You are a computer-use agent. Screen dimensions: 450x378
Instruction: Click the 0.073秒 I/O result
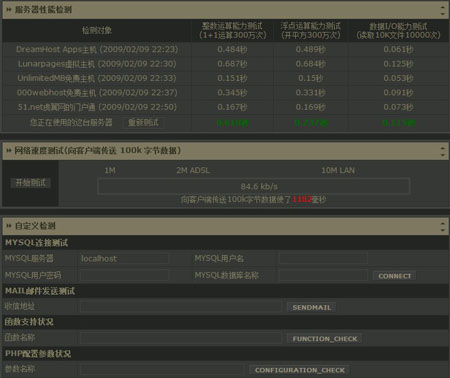pos(398,107)
